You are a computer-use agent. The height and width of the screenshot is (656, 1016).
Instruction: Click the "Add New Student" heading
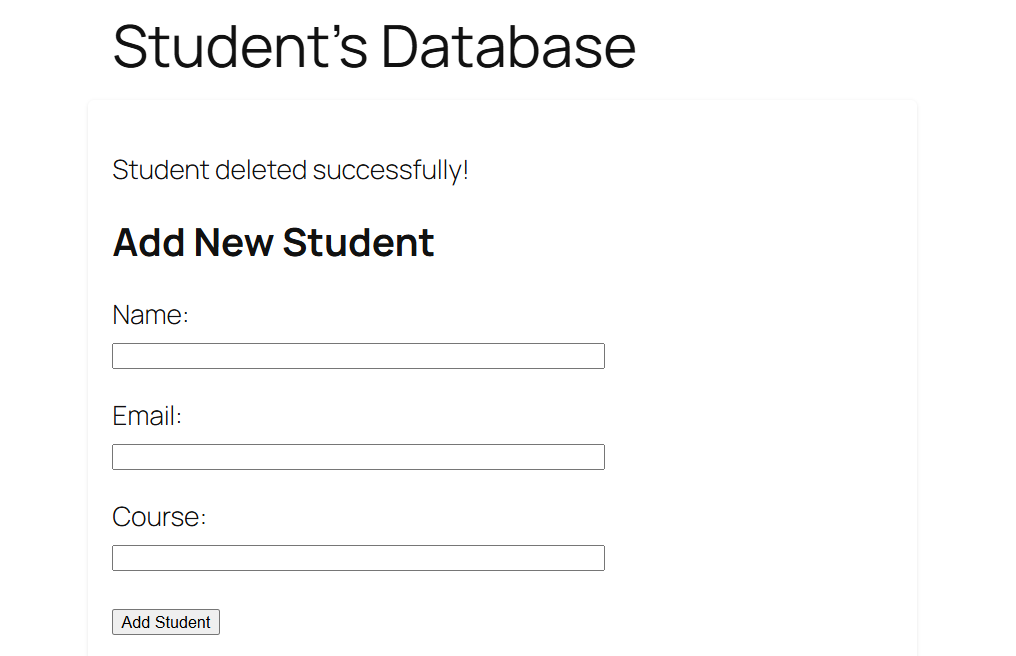point(273,242)
